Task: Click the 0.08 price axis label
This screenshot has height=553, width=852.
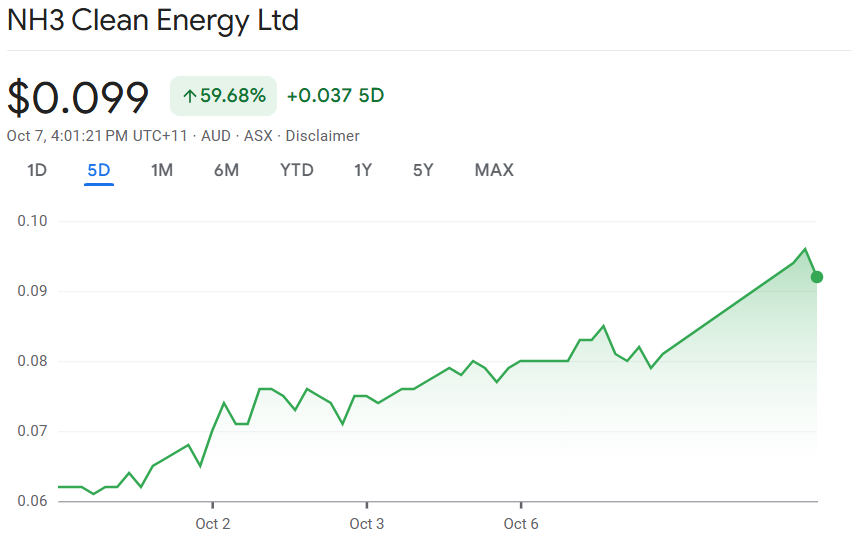Action: tap(33, 361)
